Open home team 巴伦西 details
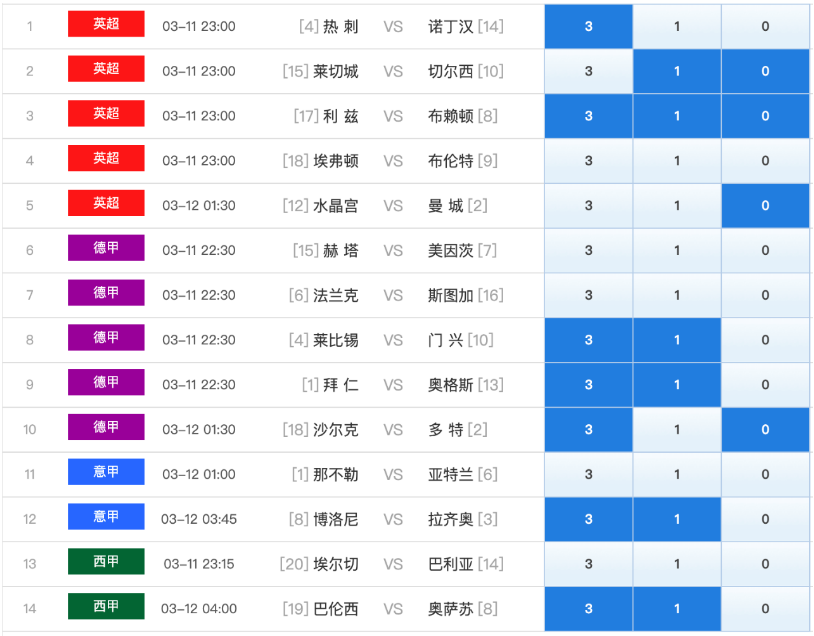The height and width of the screenshot is (636, 814). pyautogui.click(x=335, y=608)
